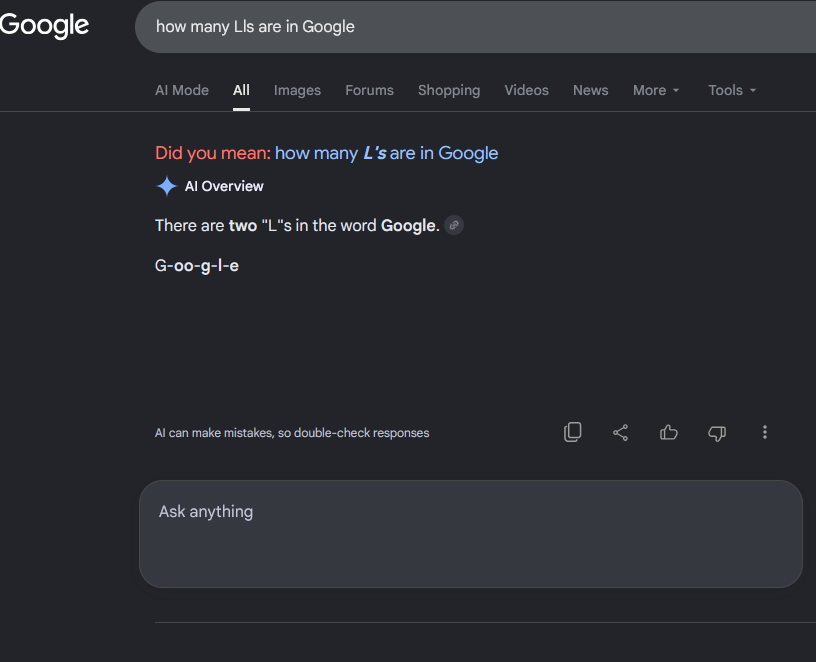Open the three-dot more options menu

pyautogui.click(x=764, y=432)
